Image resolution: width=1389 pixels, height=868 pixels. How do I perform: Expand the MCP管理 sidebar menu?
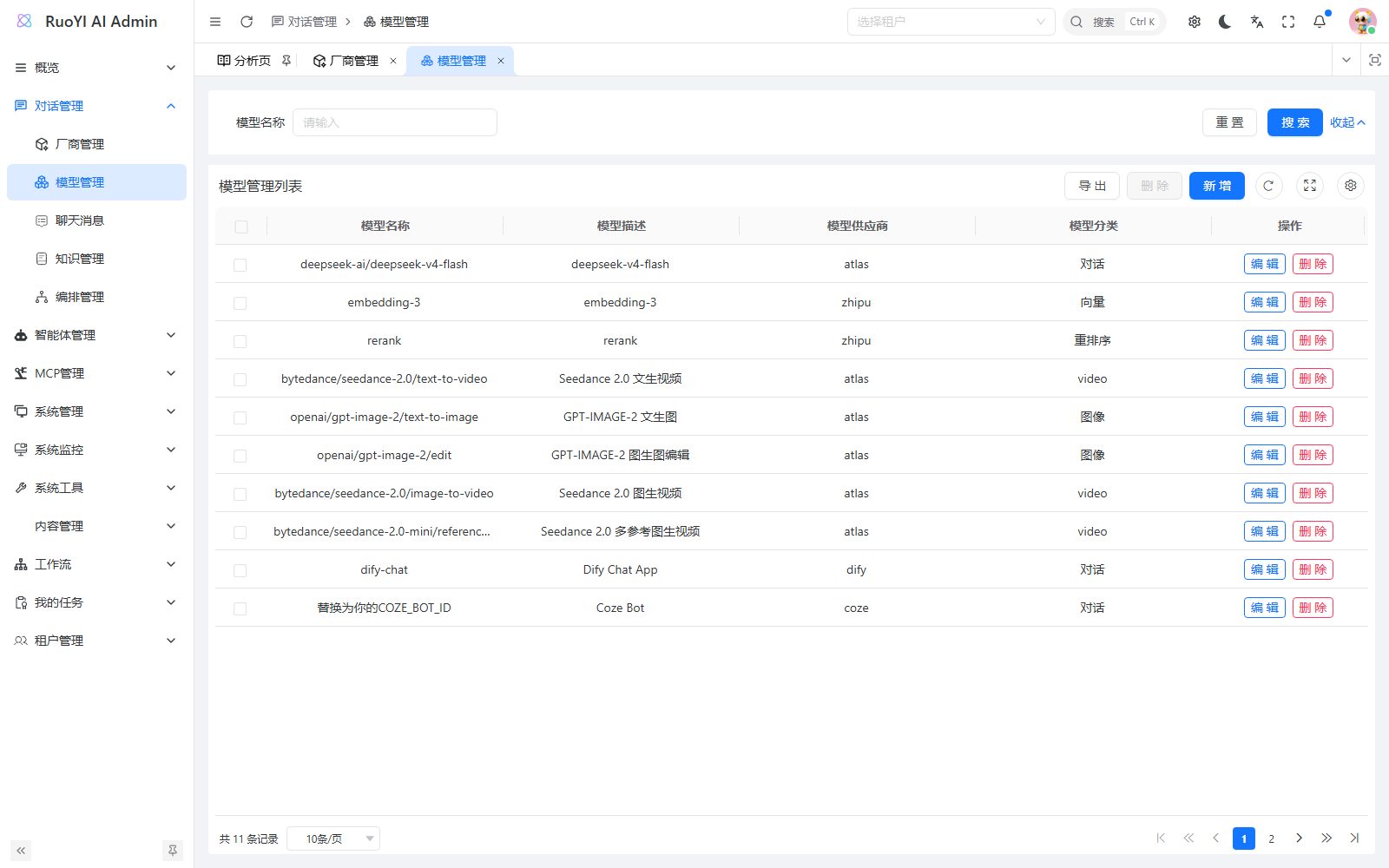[x=96, y=373]
